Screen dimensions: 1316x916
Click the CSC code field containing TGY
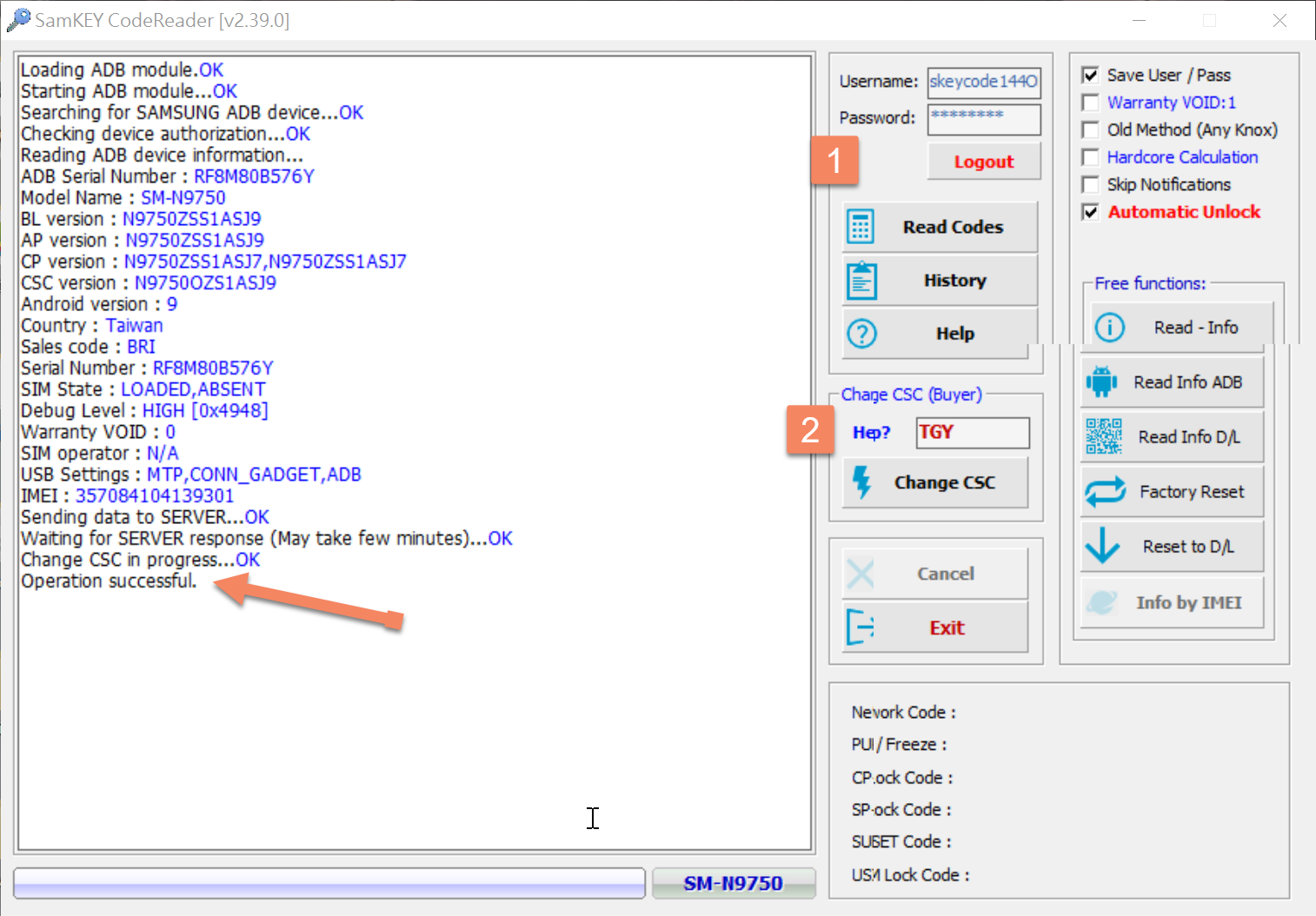tap(972, 433)
